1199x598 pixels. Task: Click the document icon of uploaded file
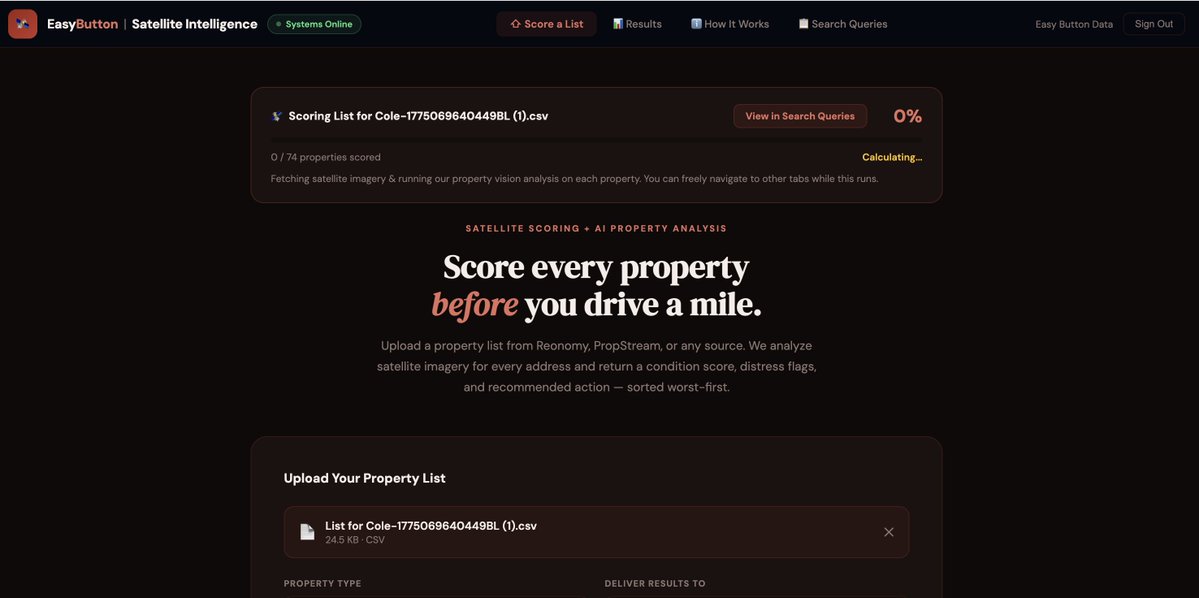(x=307, y=532)
